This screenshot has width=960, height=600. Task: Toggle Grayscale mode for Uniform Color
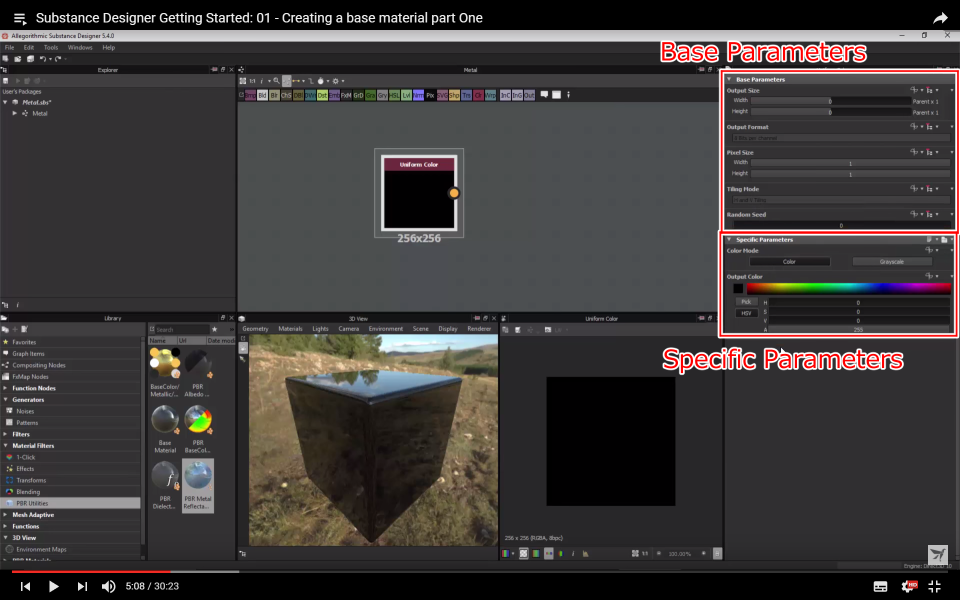[x=891, y=261]
